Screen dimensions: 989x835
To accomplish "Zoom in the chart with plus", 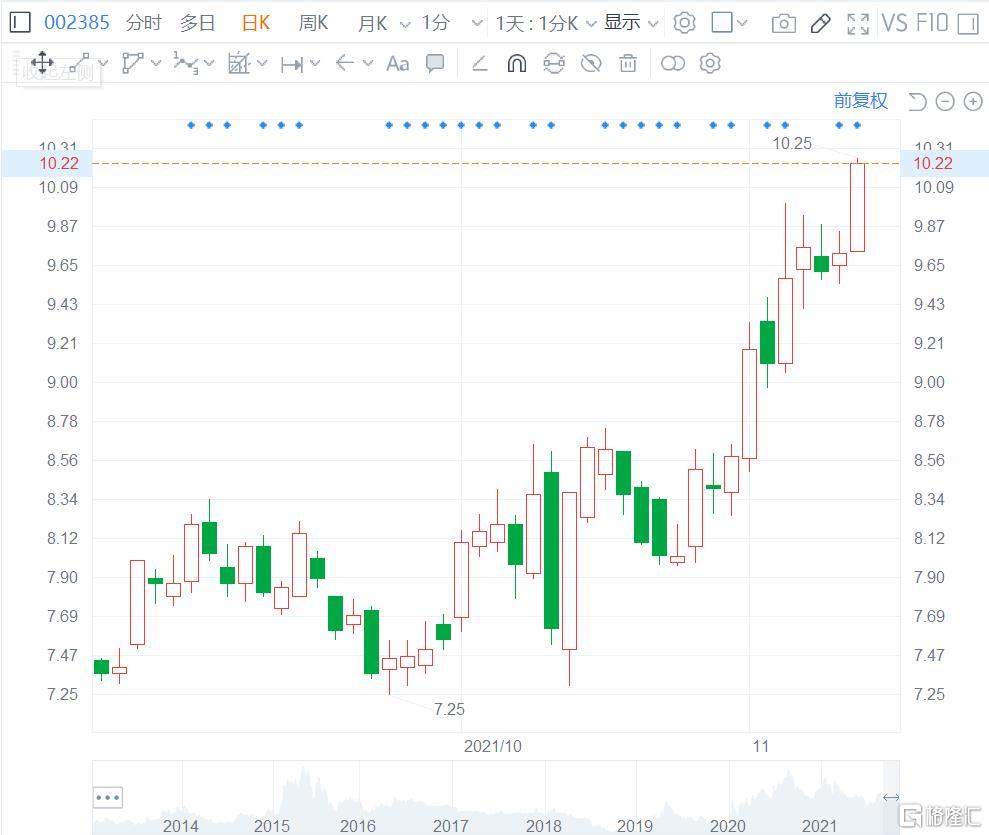I will point(973,102).
